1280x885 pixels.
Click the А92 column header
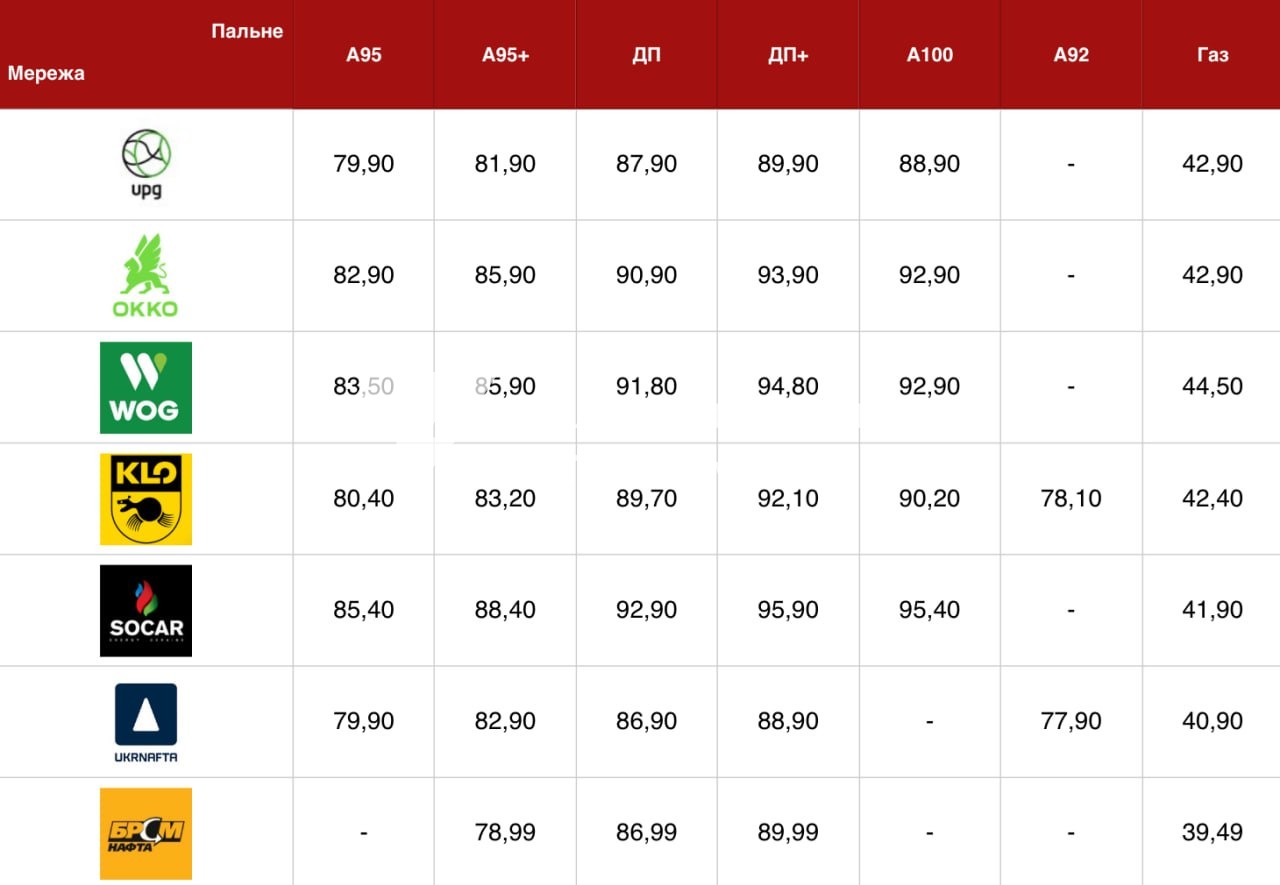[1071, 55]
